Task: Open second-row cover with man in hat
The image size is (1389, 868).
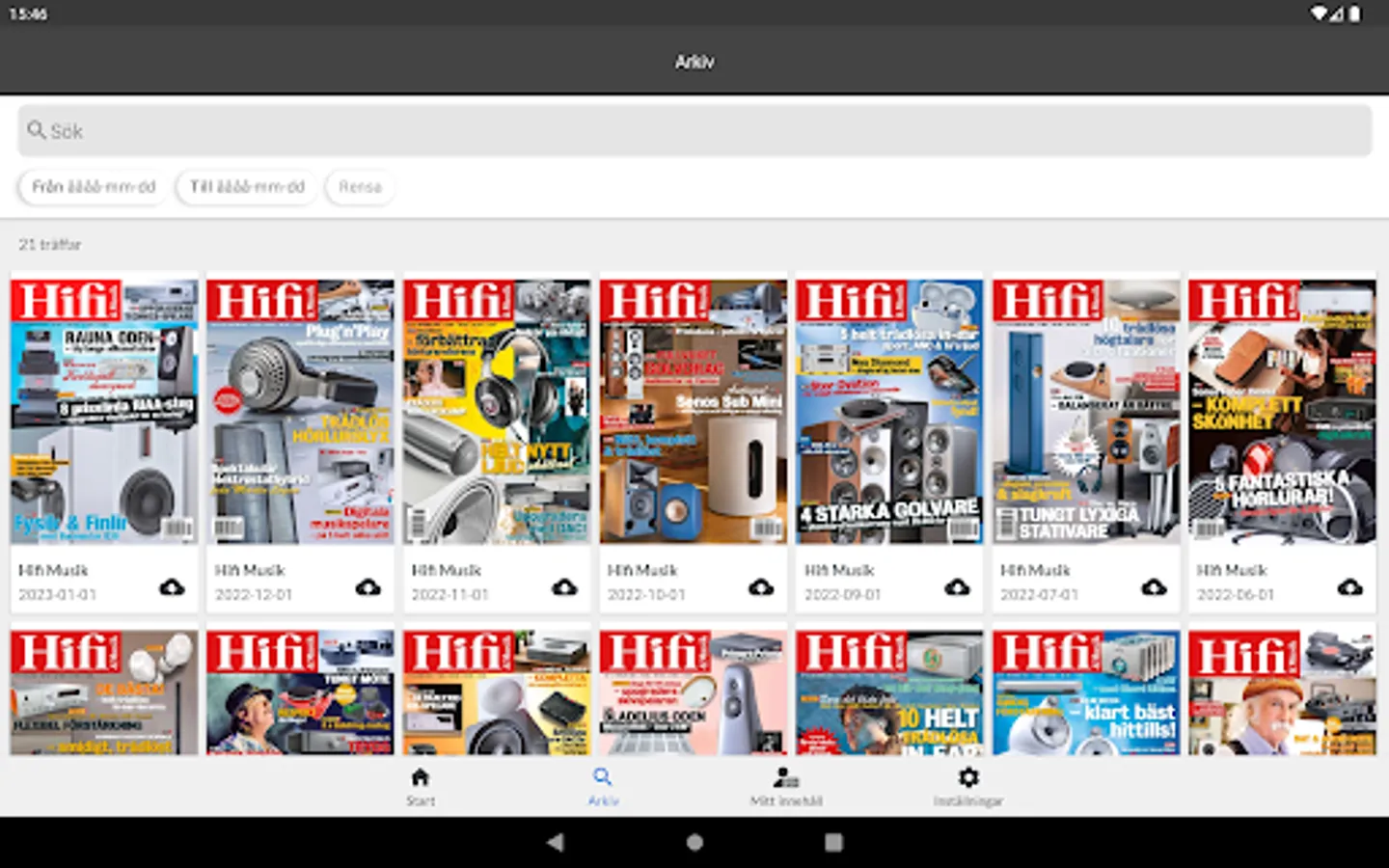Action: [x=300, y=692]
